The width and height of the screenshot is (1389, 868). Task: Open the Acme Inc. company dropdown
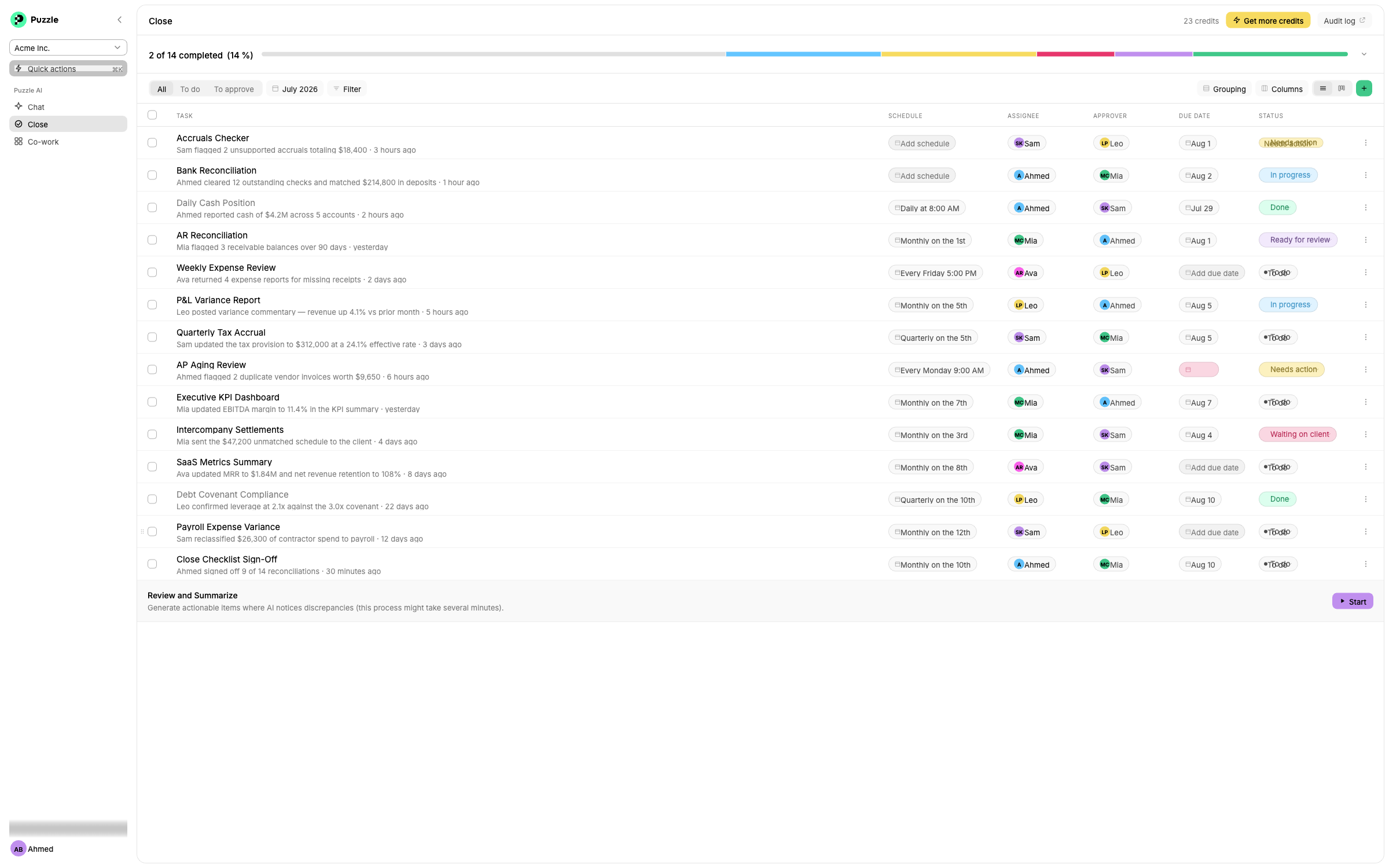[x=68, y=47]
